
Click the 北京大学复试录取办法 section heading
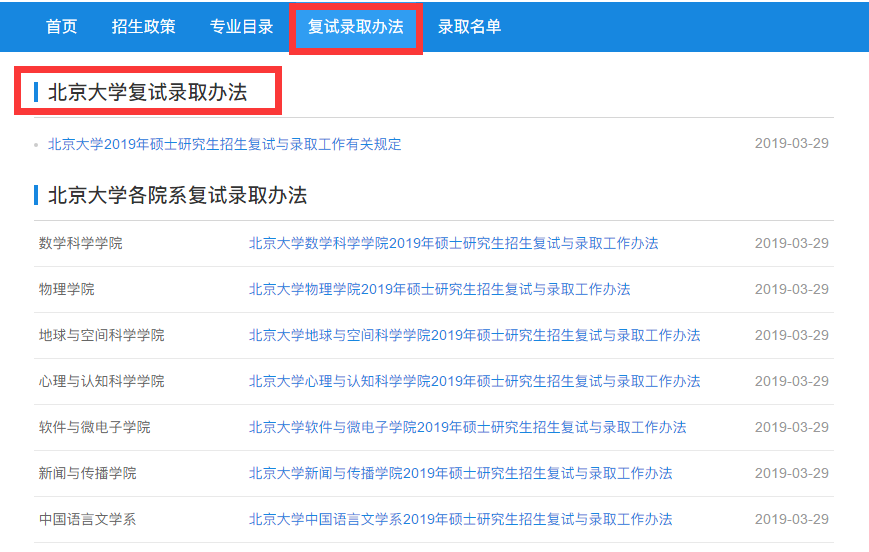[147, 93]
